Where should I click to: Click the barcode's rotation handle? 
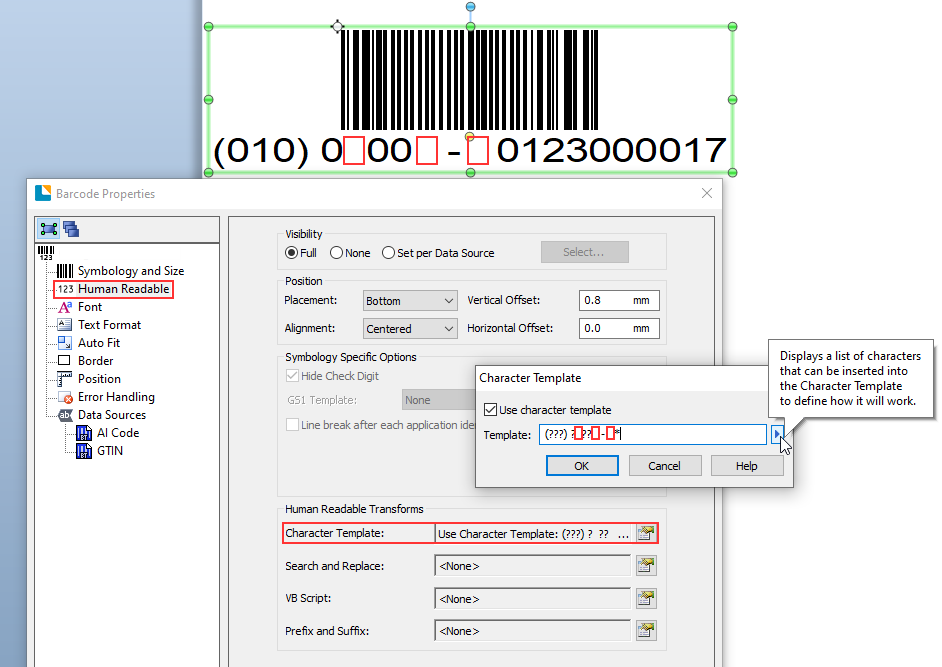click(470, 7)
